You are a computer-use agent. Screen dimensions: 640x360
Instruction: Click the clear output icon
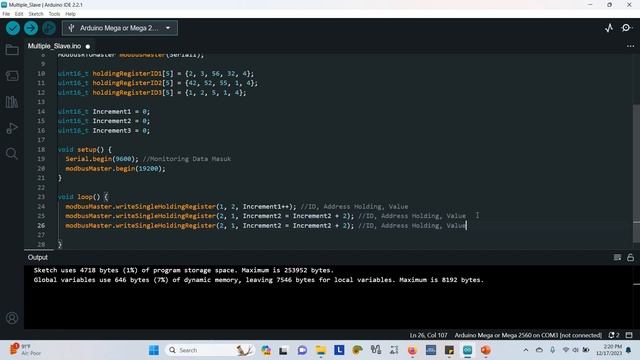coord(617,257)
